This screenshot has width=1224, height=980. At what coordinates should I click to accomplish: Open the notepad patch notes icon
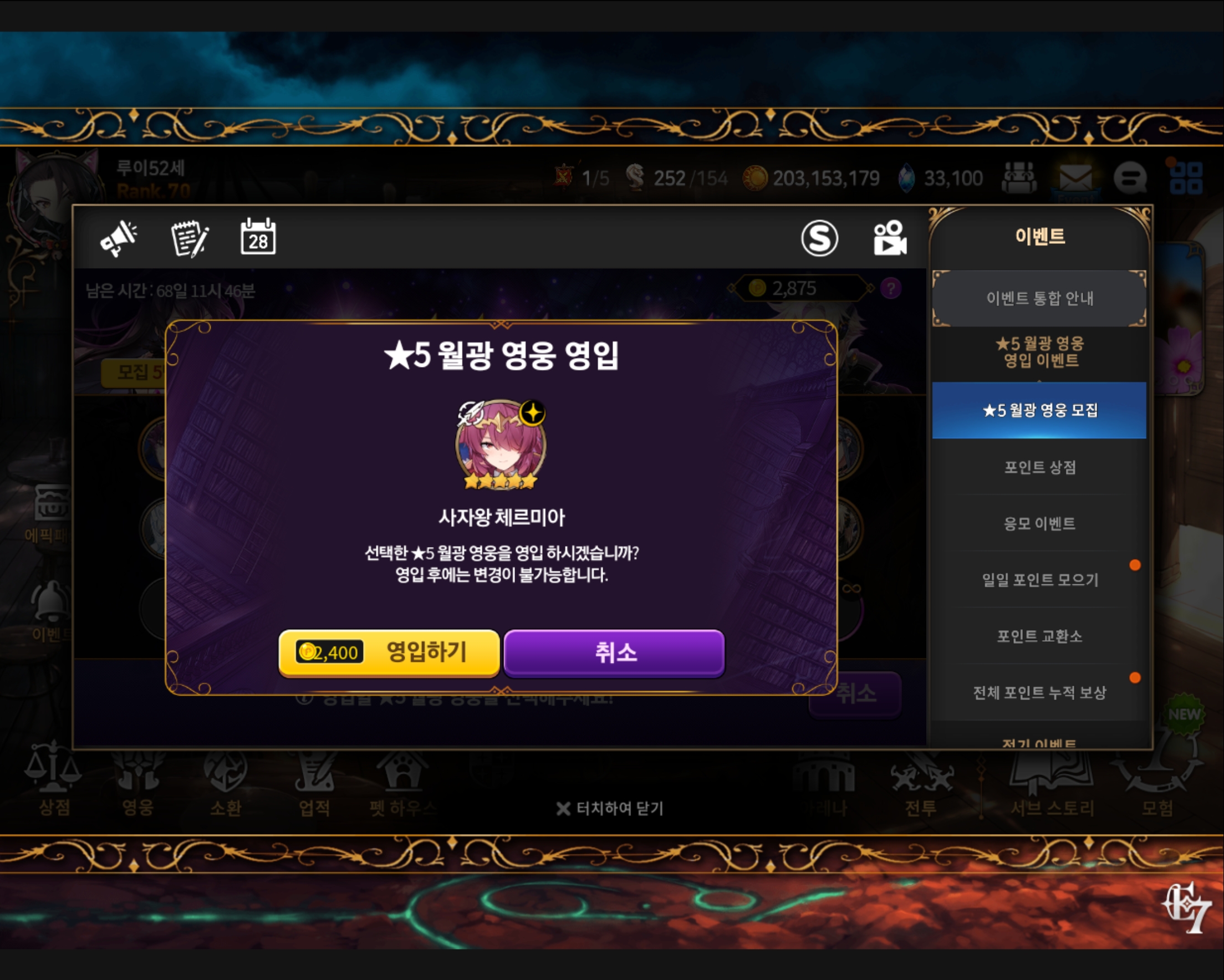190,238
